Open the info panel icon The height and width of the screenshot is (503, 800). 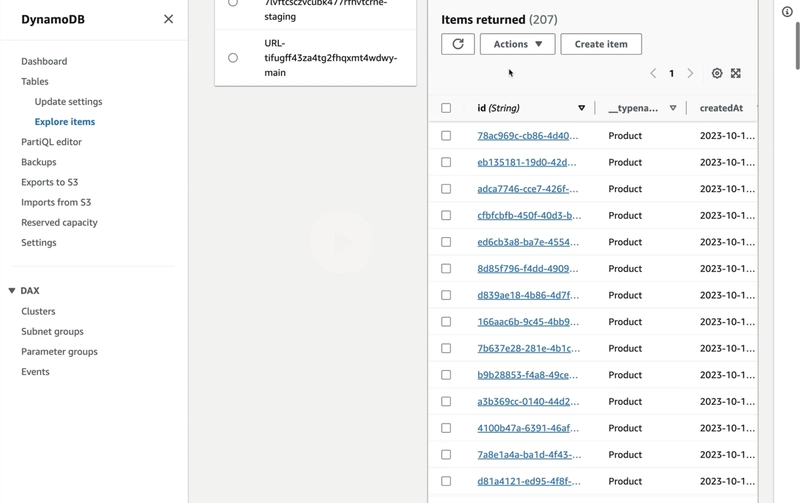click(787, 12)
